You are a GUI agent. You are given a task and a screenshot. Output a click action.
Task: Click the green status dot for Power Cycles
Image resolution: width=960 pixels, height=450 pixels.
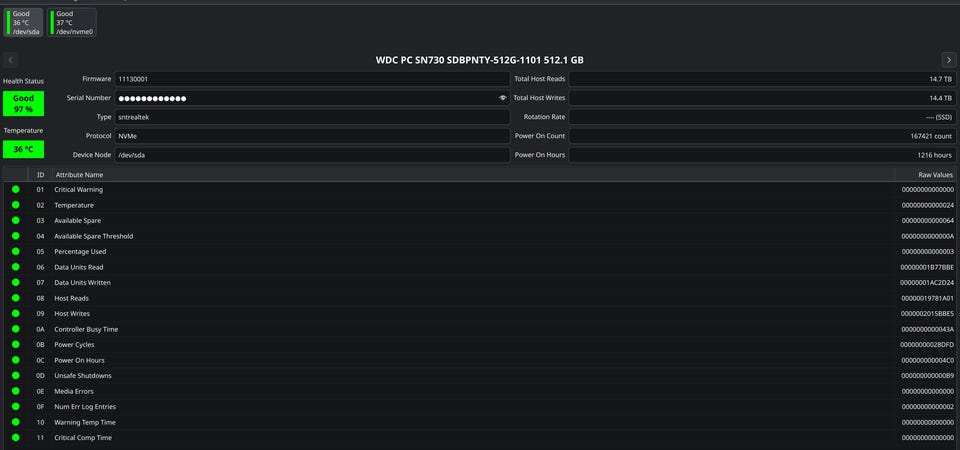[15, 344]
